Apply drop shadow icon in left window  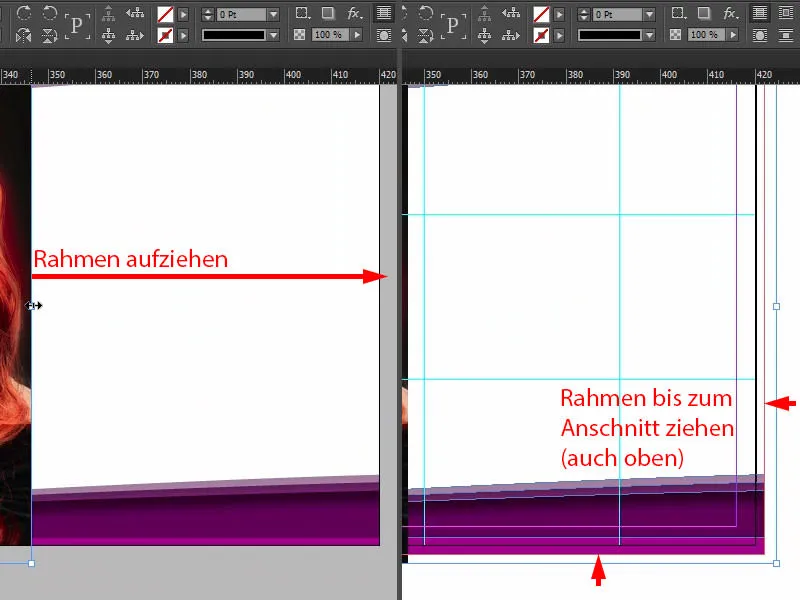[x=328, y=13]
